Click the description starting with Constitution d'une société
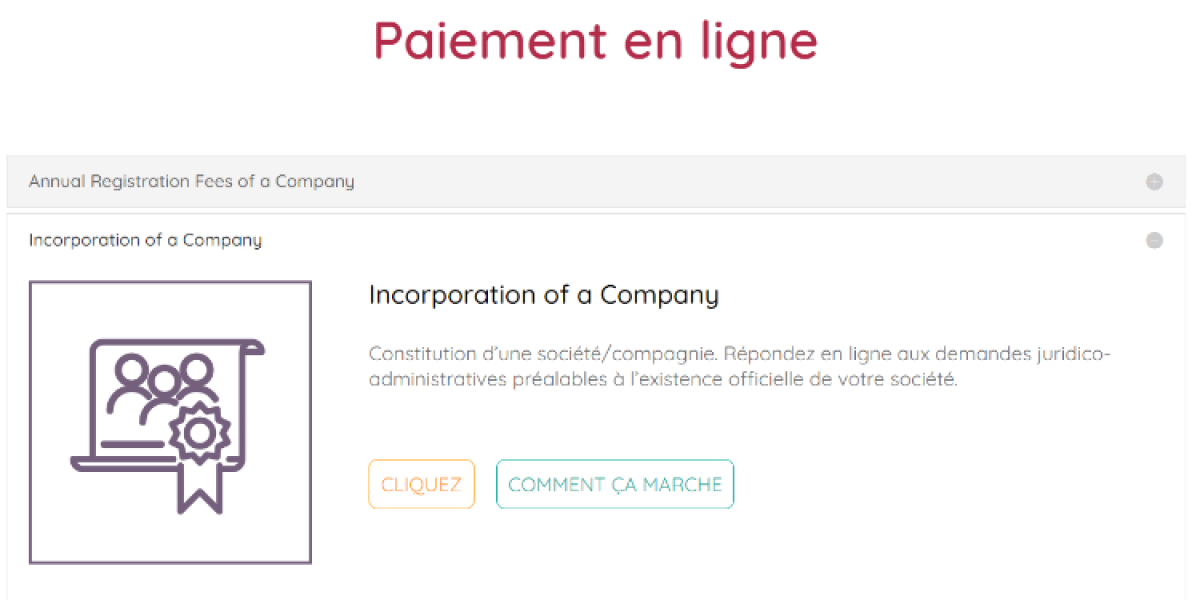 740,354
